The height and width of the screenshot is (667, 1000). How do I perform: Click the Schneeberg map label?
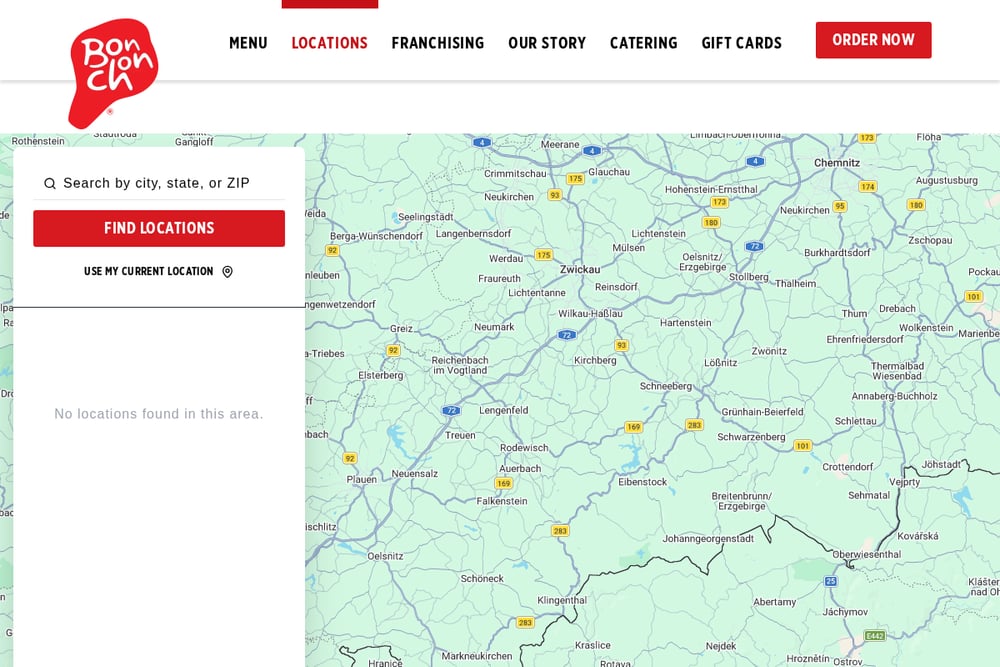(x=666, y=386)
